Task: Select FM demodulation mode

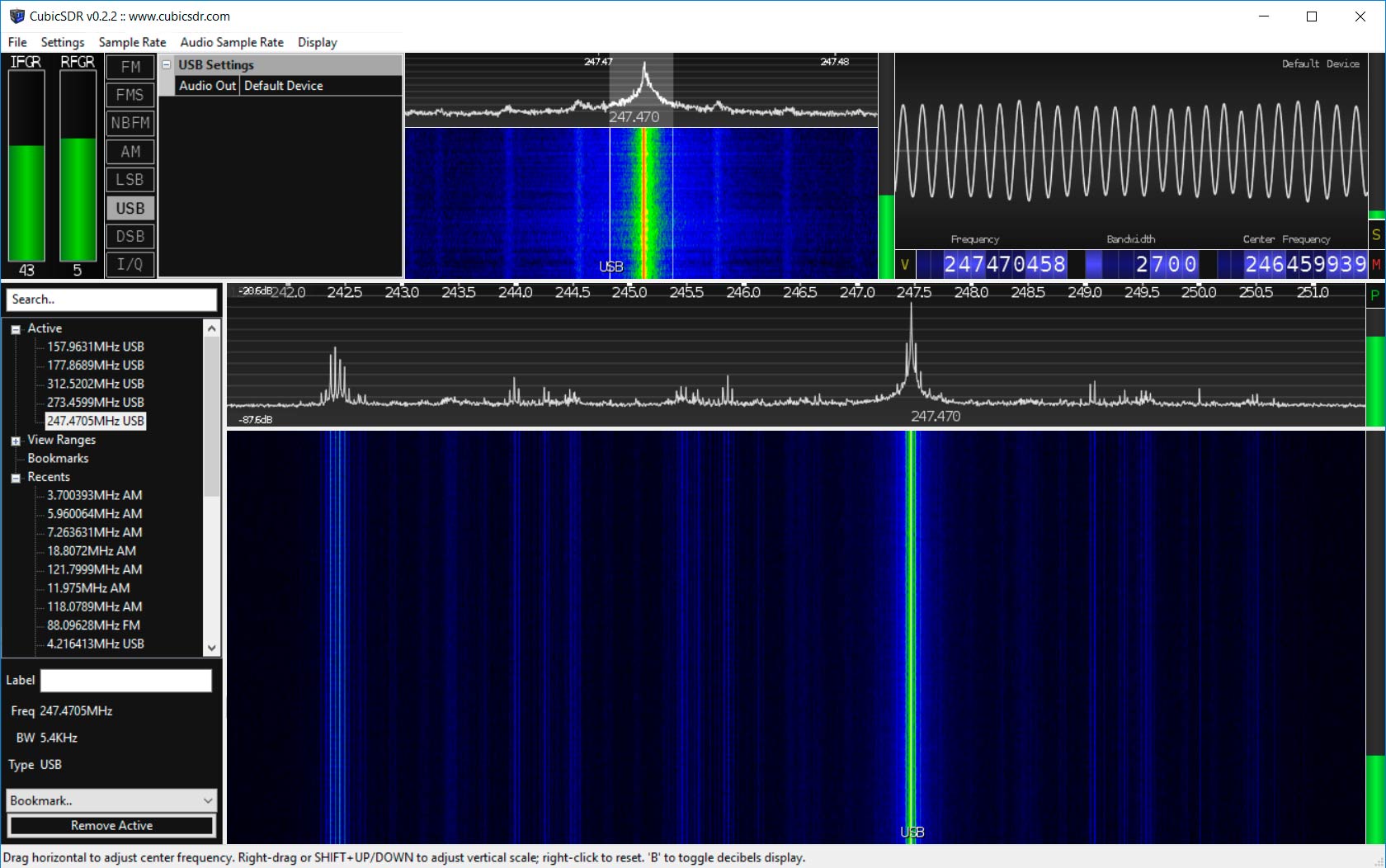Action: point(130,67)
